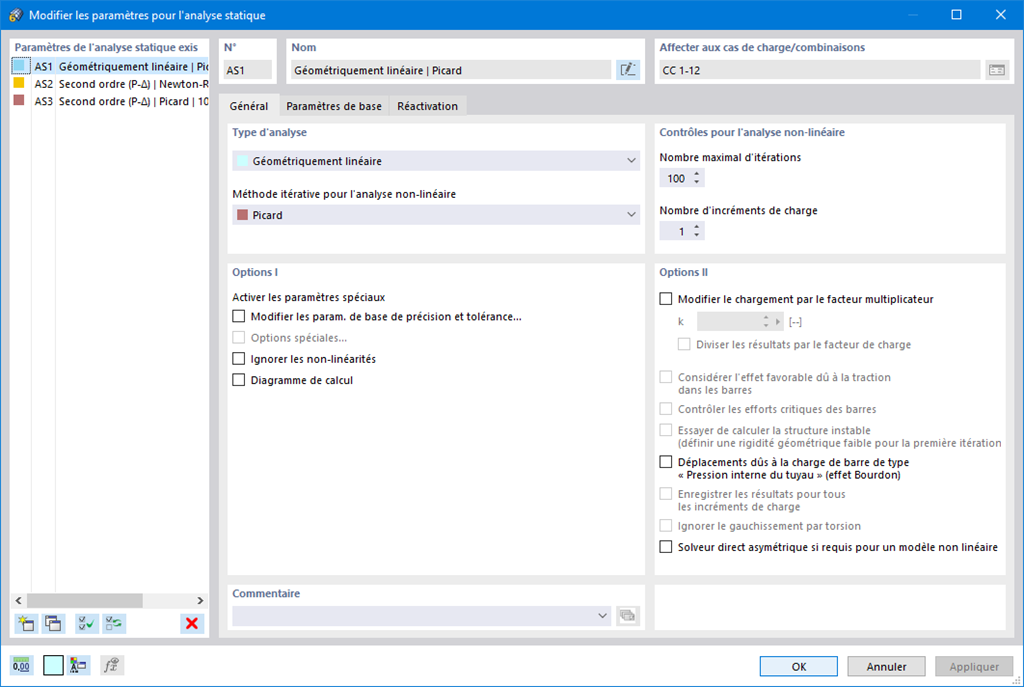Dismiss the dialog via Annuler
This screenshot has height=687, width=1024.
point(886,665)
